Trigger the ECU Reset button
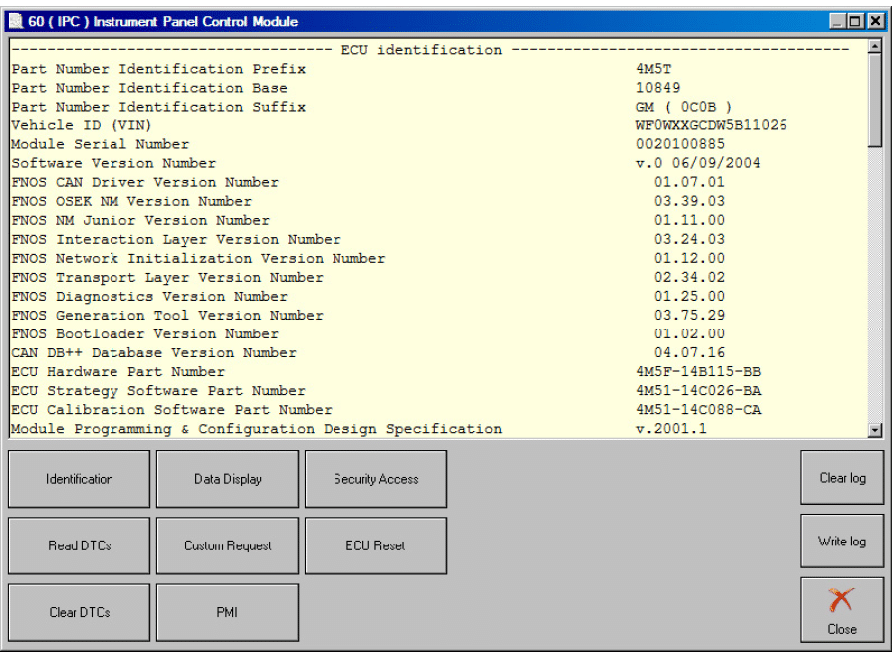892x658 pixels. click(376, 546)
